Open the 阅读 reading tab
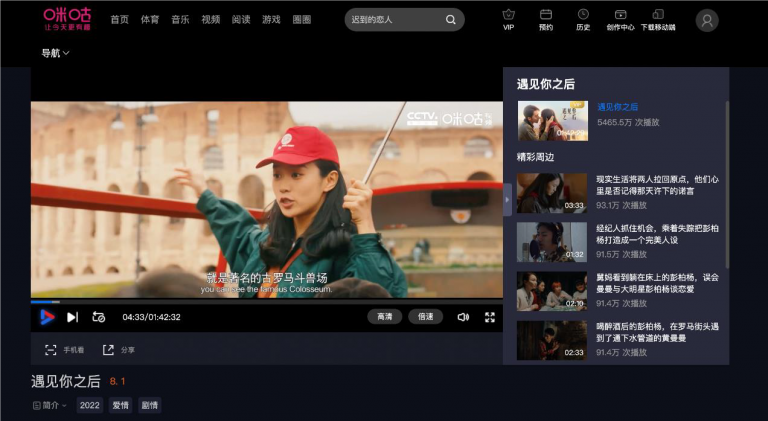768x421 pixels. (x=241, y=20)
